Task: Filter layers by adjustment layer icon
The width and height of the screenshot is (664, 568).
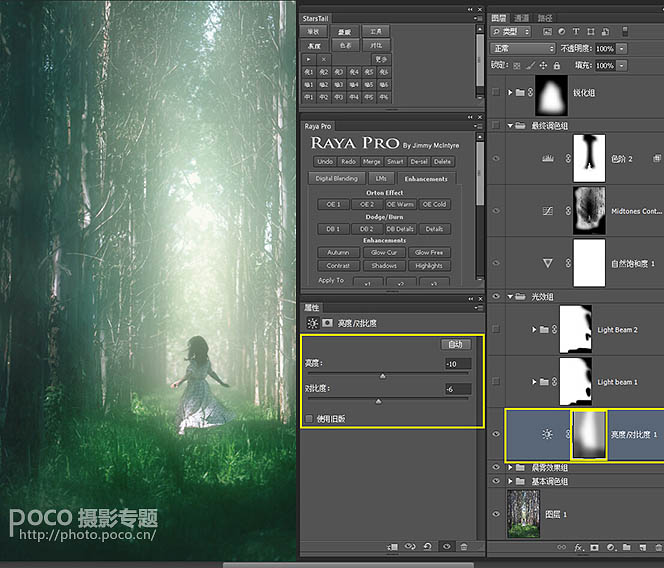Action: click(562, 31)
